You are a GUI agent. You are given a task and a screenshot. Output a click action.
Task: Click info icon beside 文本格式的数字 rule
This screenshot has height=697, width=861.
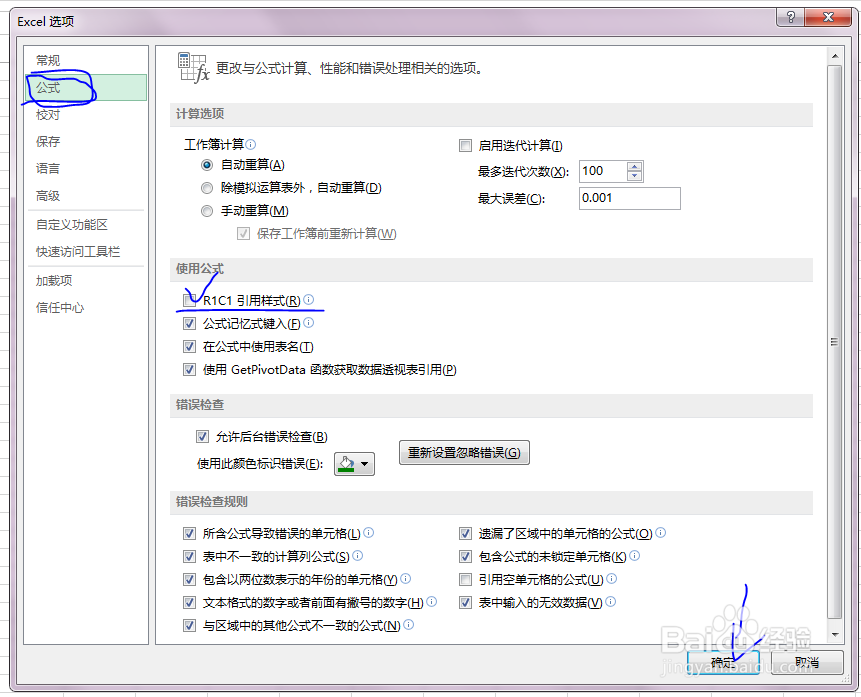pyautogui.click(x=432, y=601)
